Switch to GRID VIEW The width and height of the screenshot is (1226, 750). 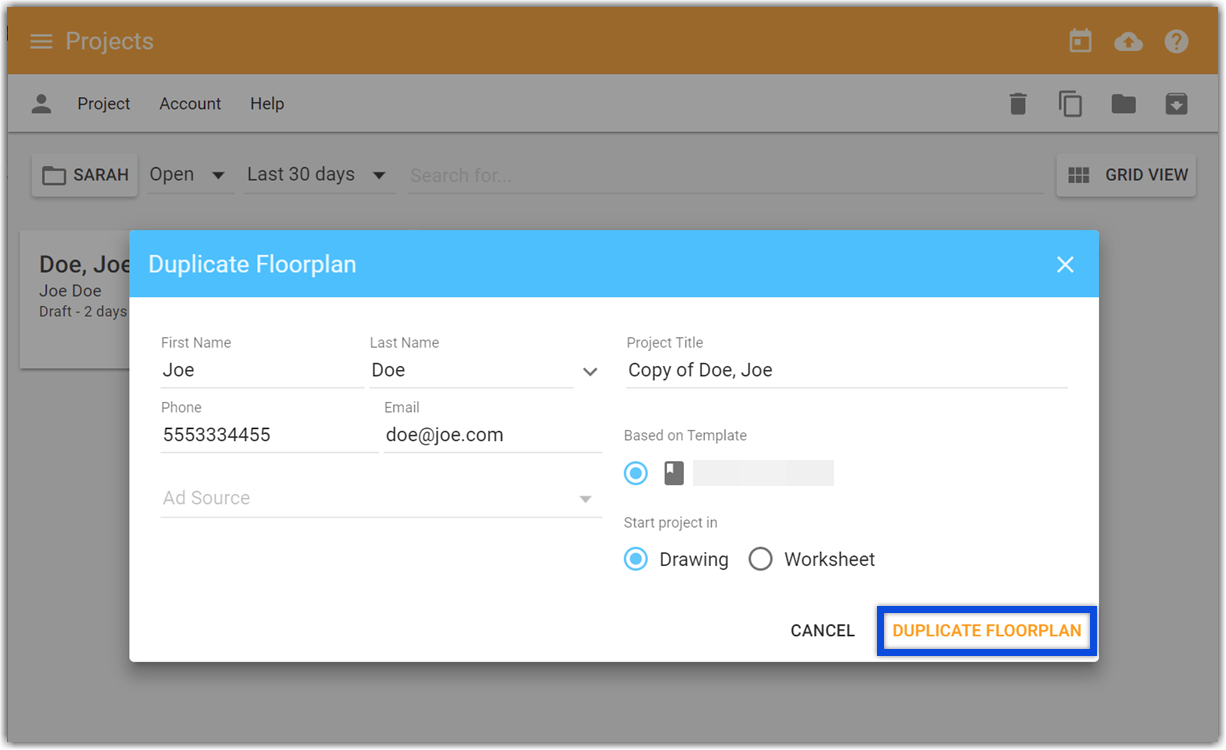(1127, 175)
